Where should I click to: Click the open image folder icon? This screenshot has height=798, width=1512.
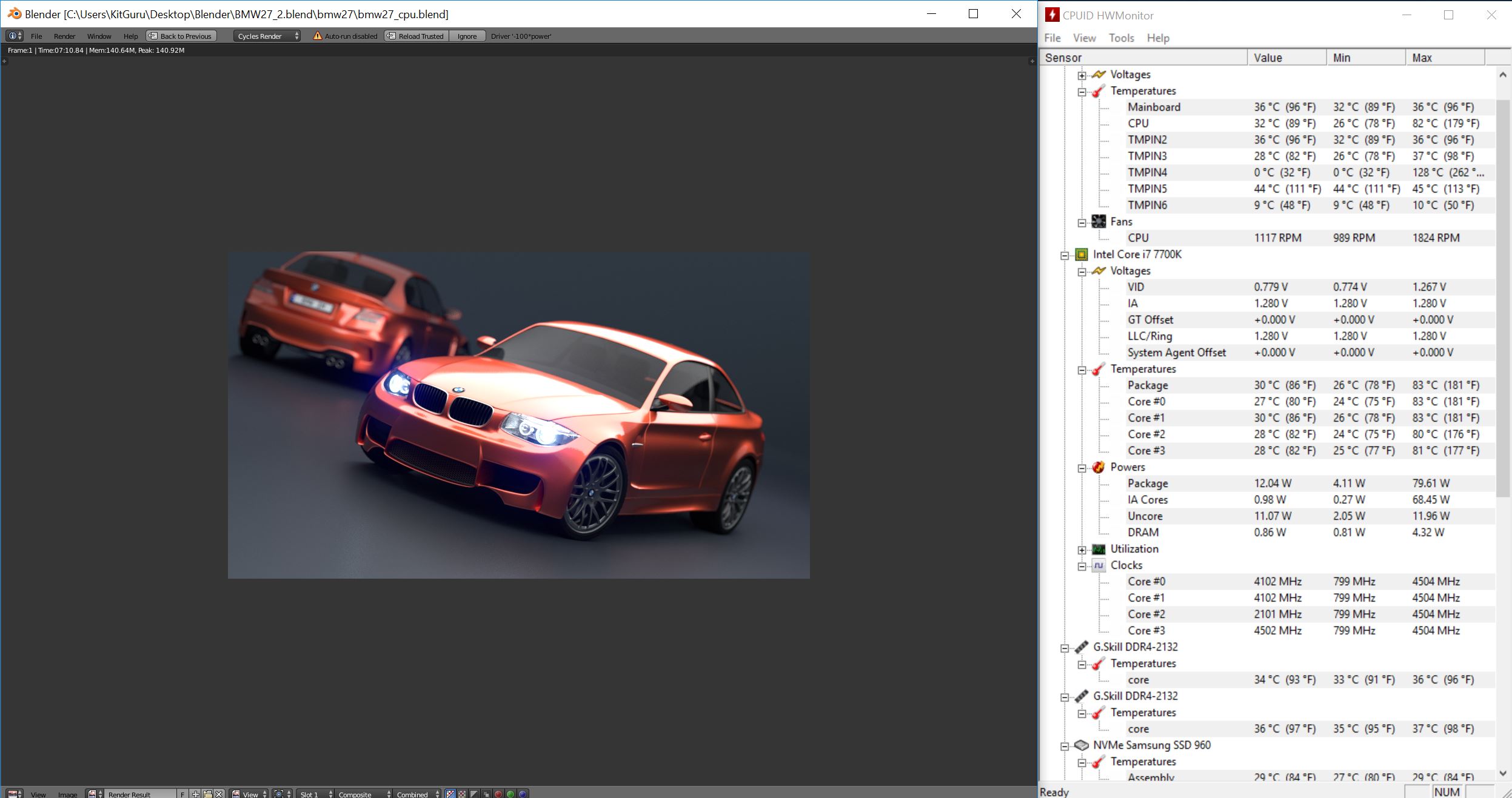tap(207, 794)
